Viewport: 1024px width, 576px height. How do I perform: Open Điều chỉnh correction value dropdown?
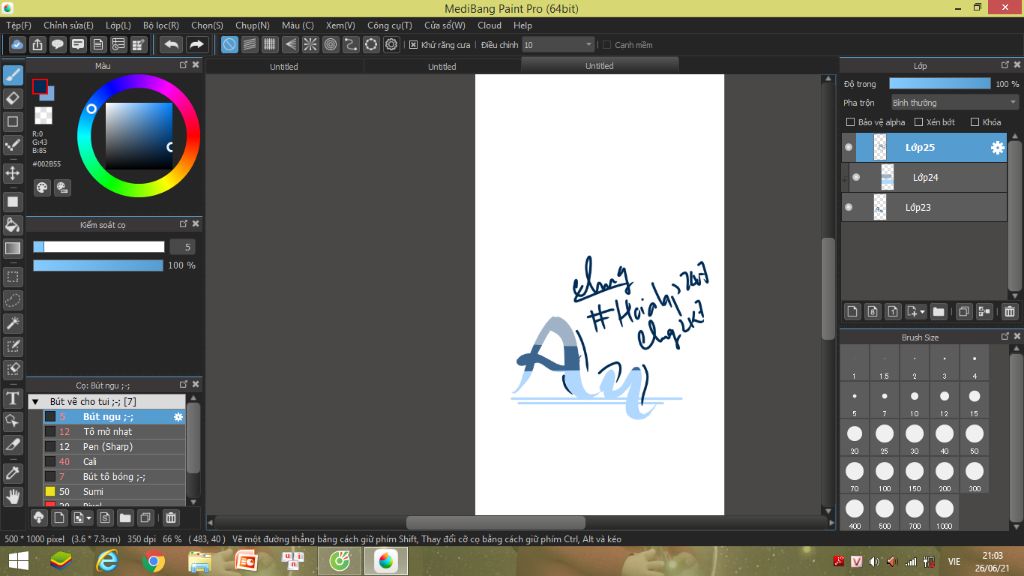(558, 45)
